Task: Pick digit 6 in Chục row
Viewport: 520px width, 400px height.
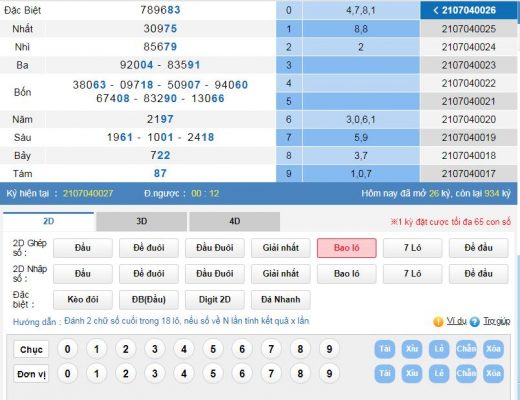Action: tap(242, 349)
